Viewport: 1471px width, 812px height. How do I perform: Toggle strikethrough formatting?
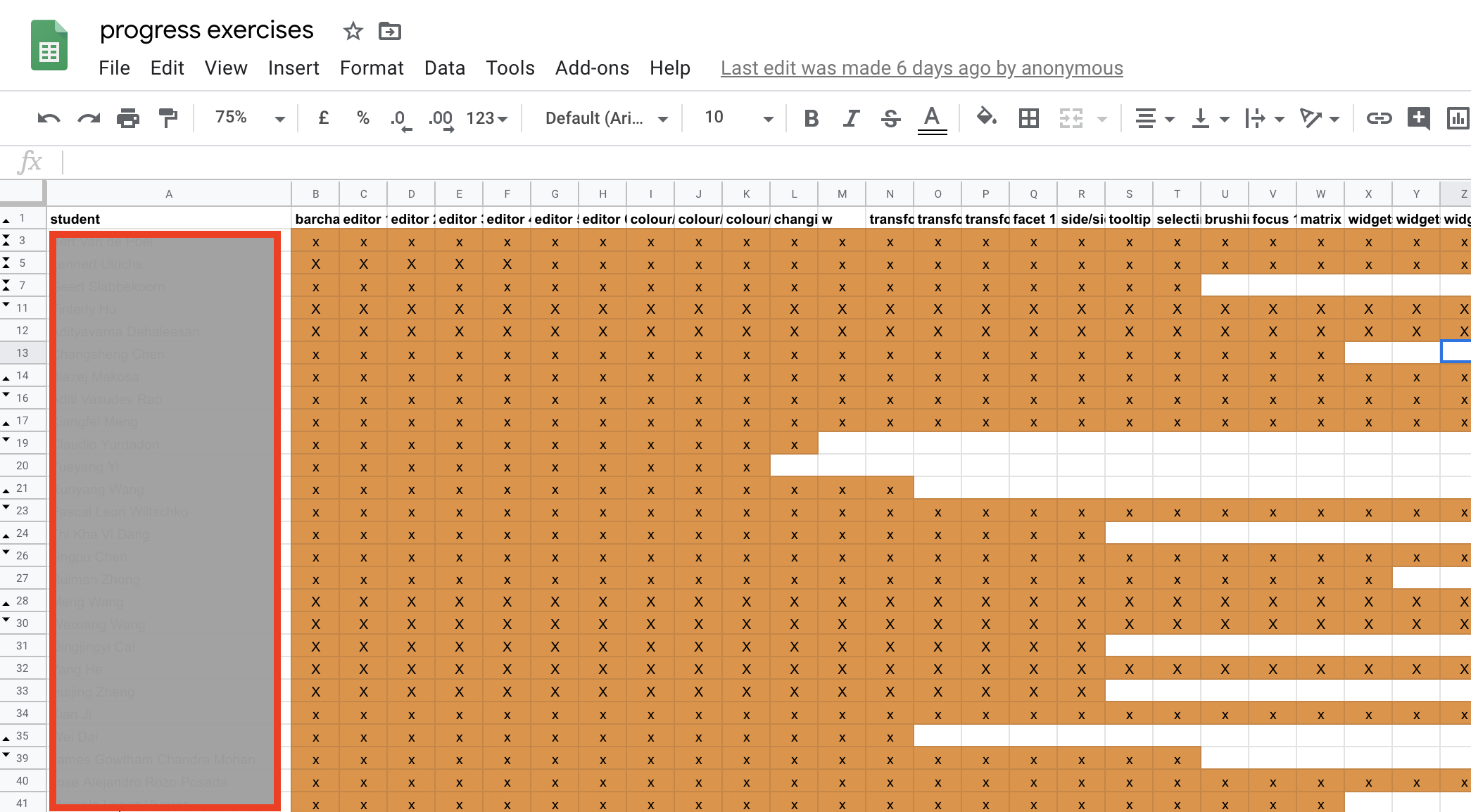(891, 118)
